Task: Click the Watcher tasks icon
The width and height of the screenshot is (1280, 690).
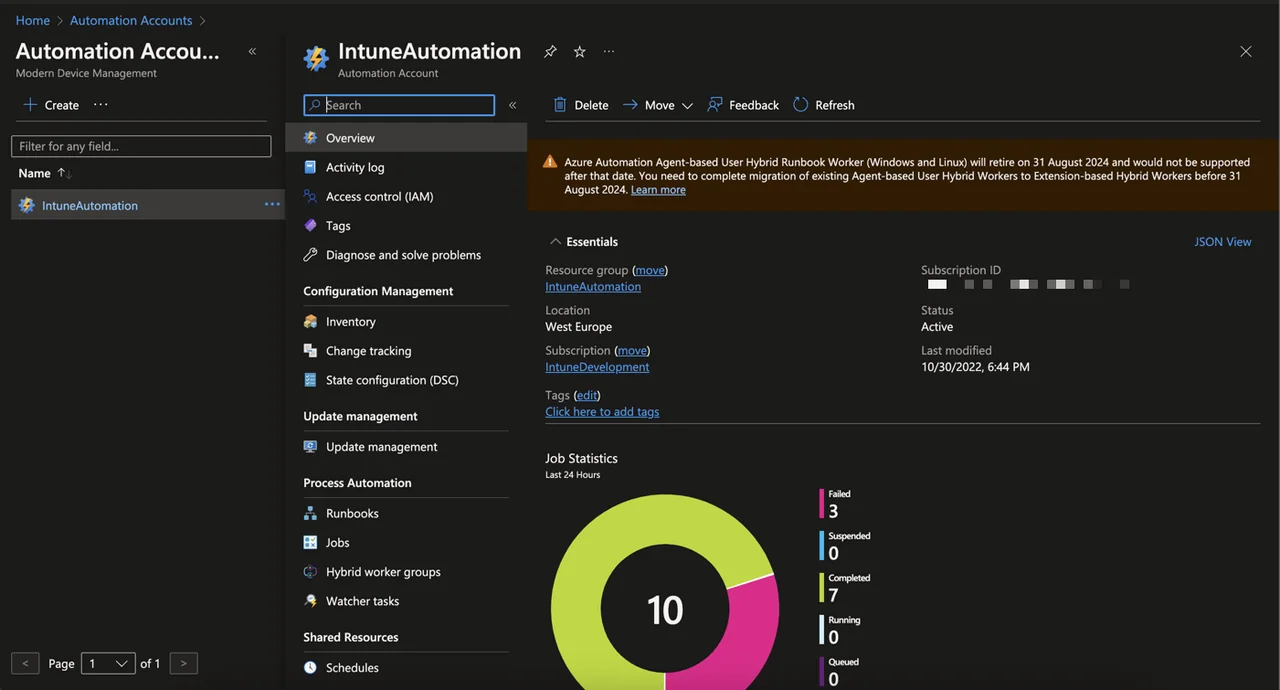Action: pos(310,601)
